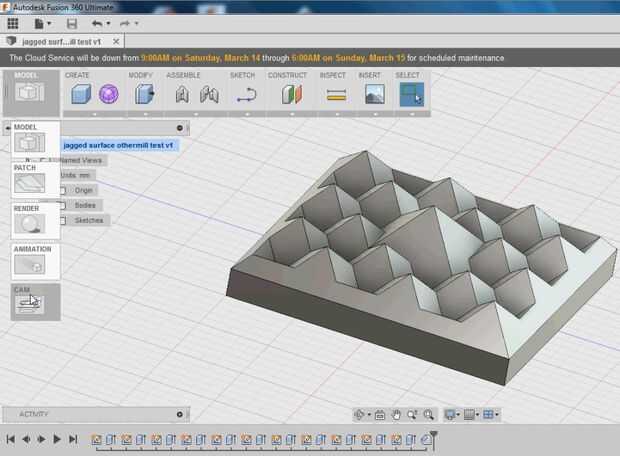
Task: Open the Construct plane tool
Action: click(x=290, y=94)
